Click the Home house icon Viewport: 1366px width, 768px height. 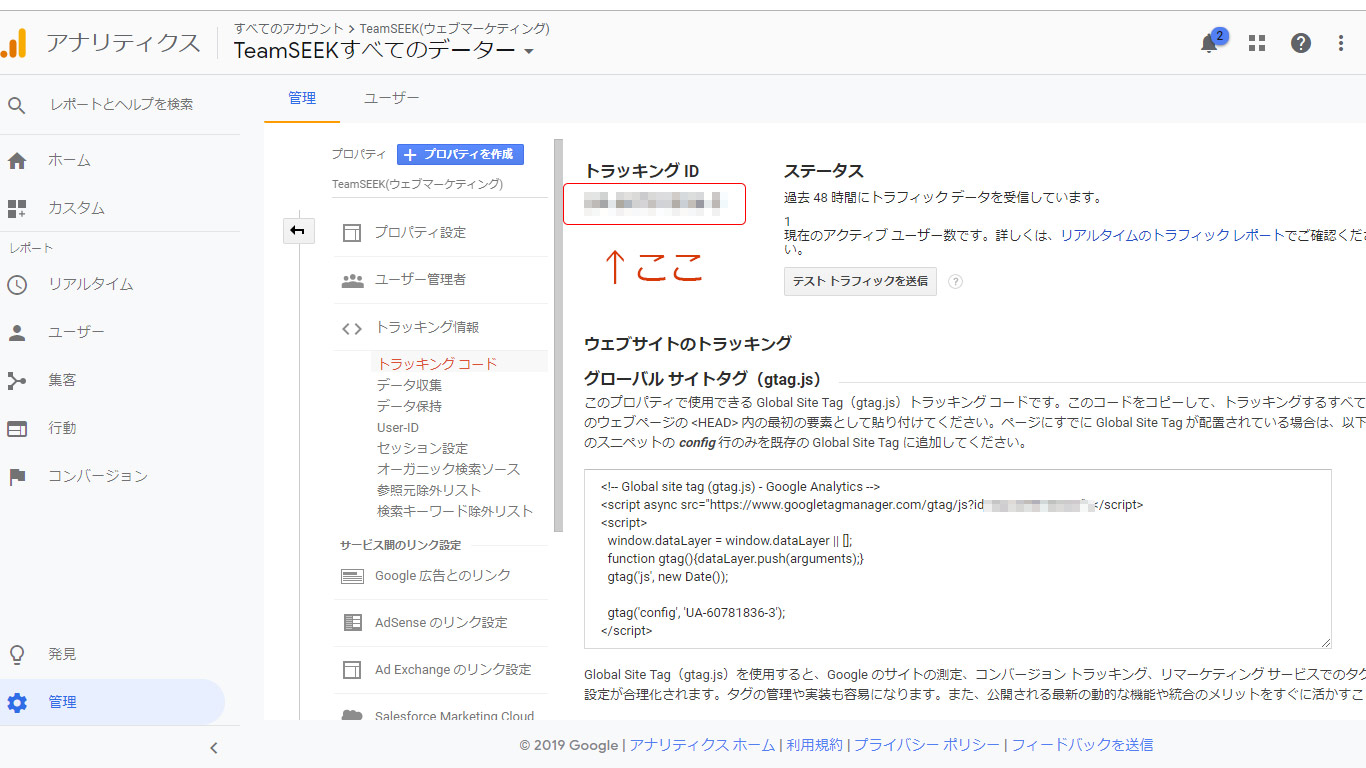tap(17, 160)
